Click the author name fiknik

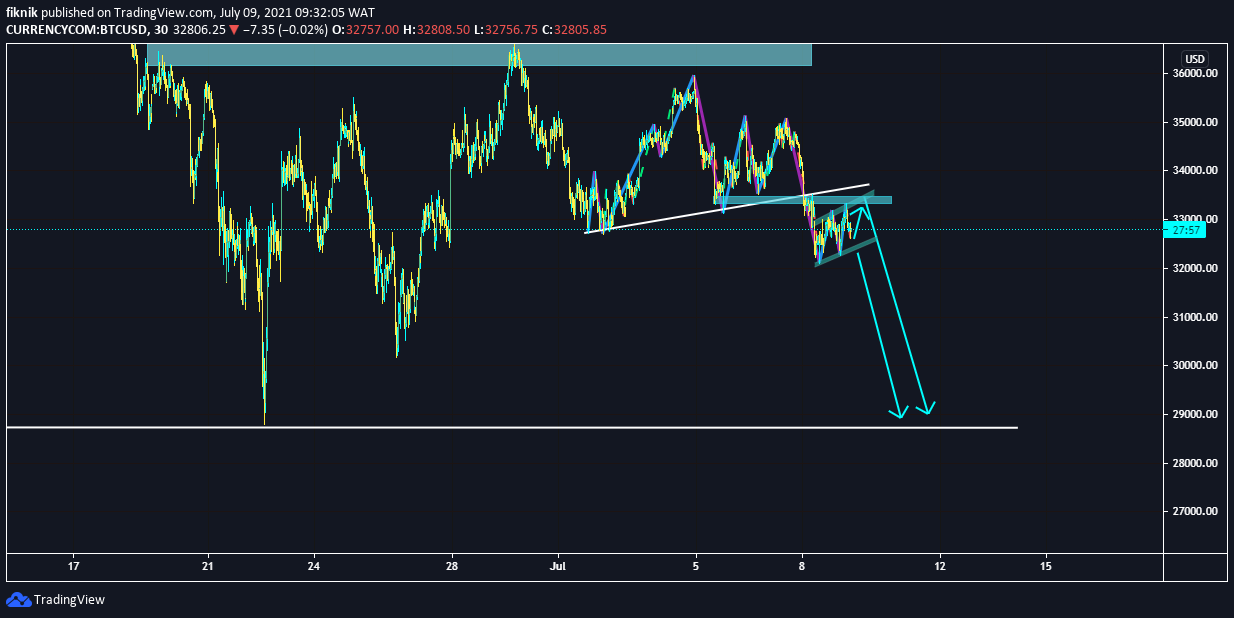22,13
